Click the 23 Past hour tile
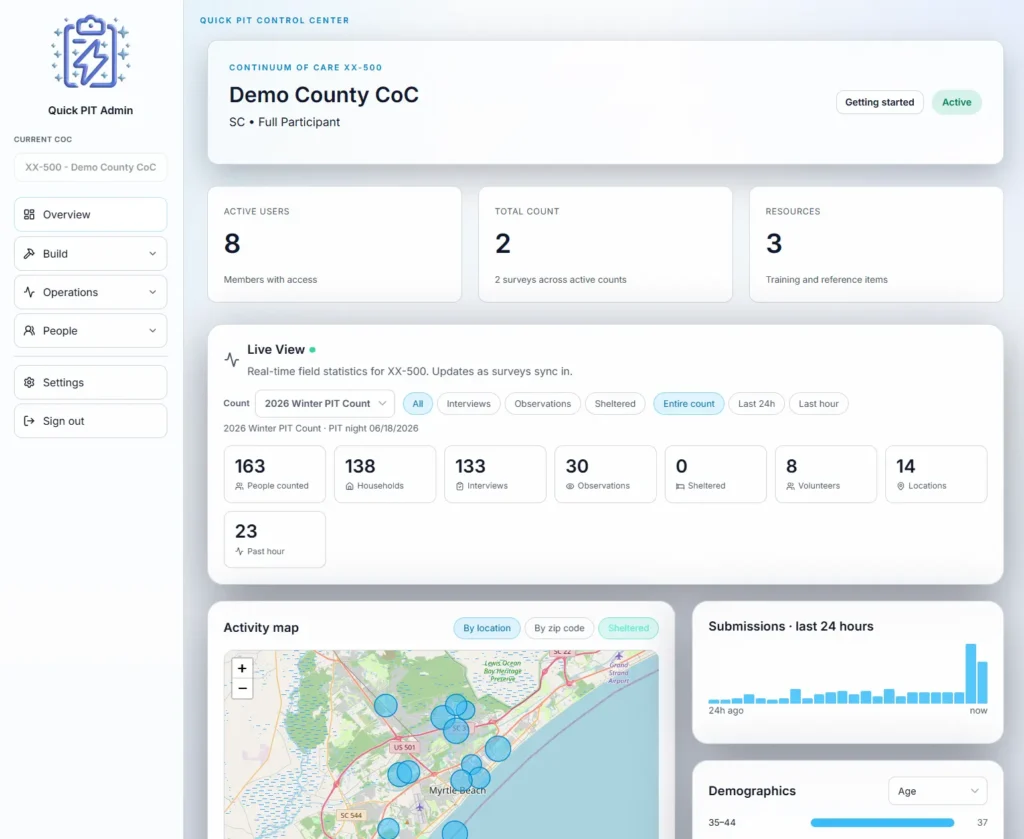Viewport: 1024px width, 839px height. 274,539
